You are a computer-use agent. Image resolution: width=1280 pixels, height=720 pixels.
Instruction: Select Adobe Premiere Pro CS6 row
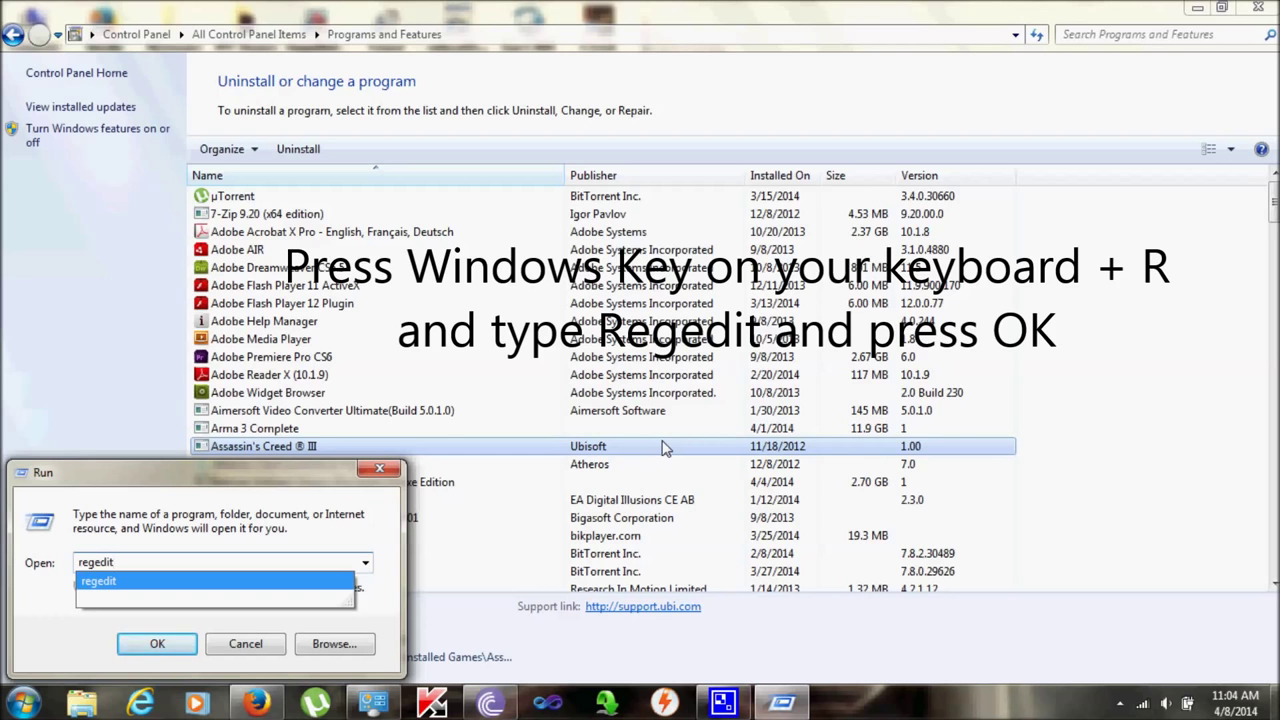tap(603, 357)
